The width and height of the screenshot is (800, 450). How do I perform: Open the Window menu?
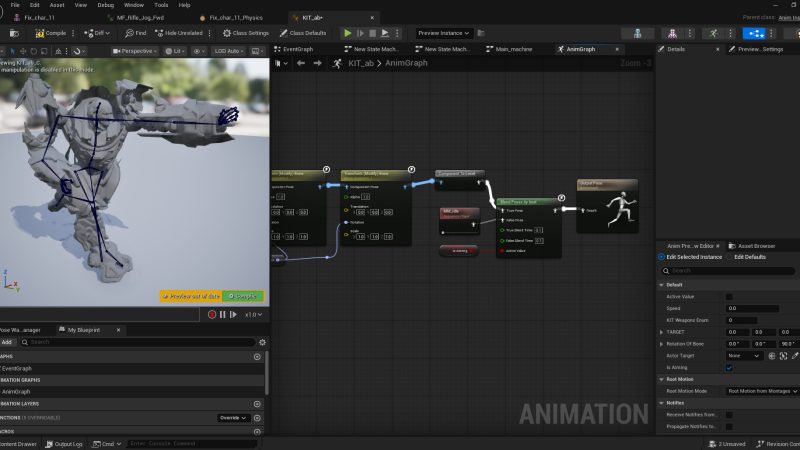[x=133, y=5]
